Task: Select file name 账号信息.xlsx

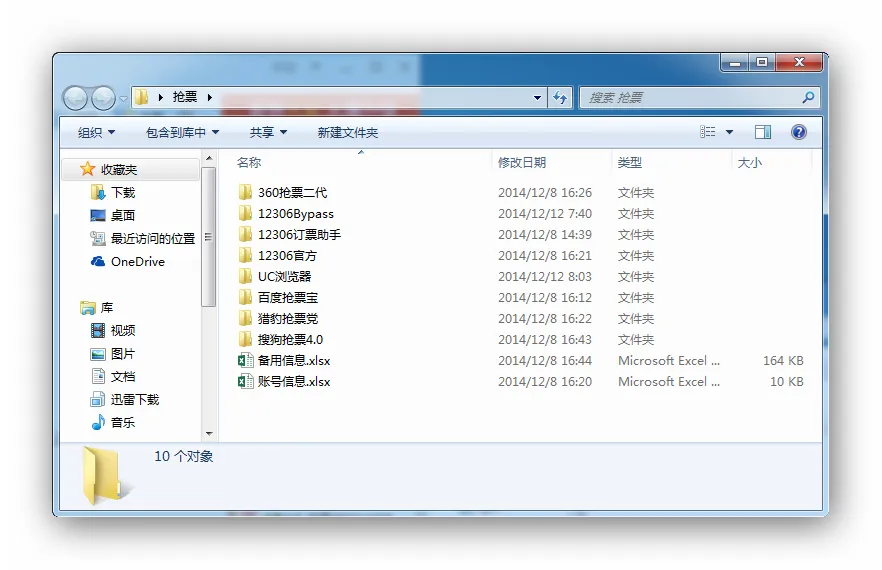Action: tap(294, 382)
